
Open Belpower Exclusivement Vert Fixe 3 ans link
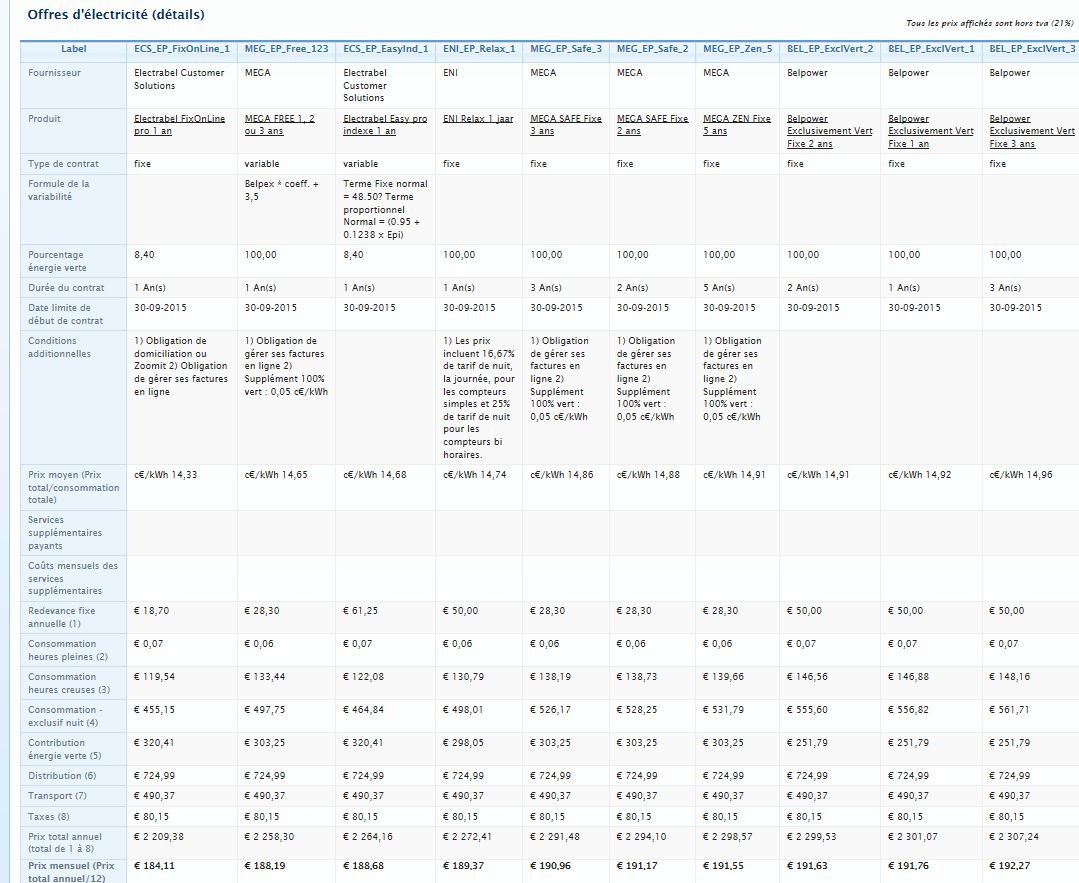(x=1032, y=131)
